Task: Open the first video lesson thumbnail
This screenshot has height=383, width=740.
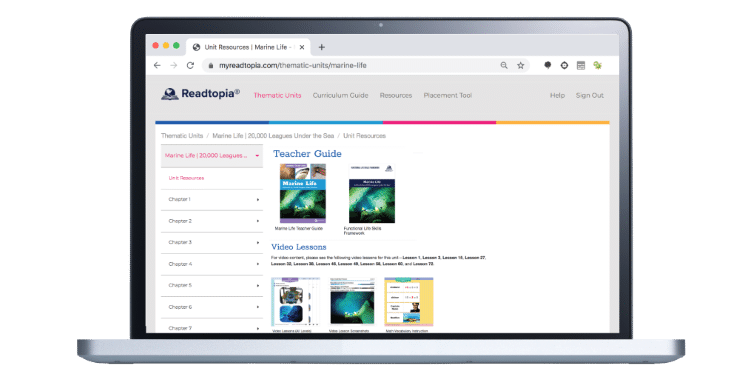Action: [x=295, y=302]
